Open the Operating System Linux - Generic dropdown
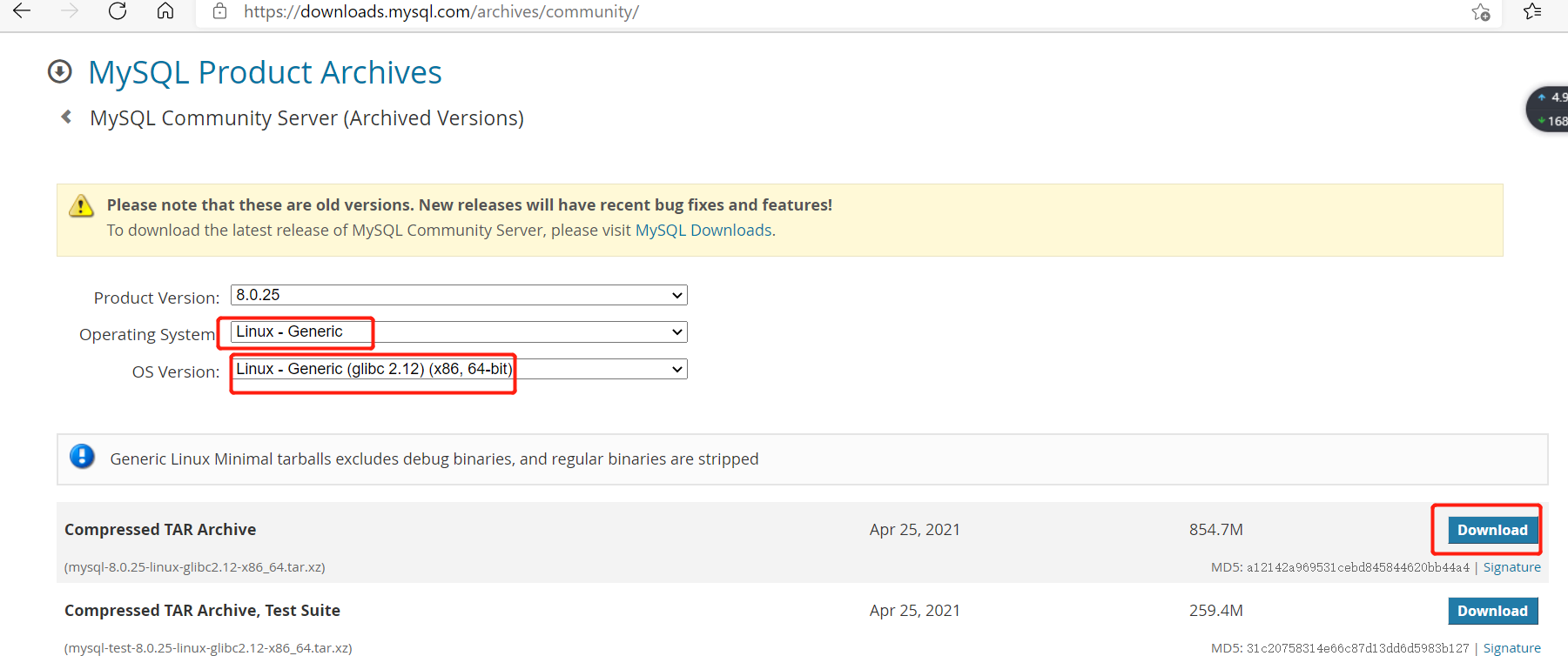1568x656 pixels. click(x=459, y=331)
